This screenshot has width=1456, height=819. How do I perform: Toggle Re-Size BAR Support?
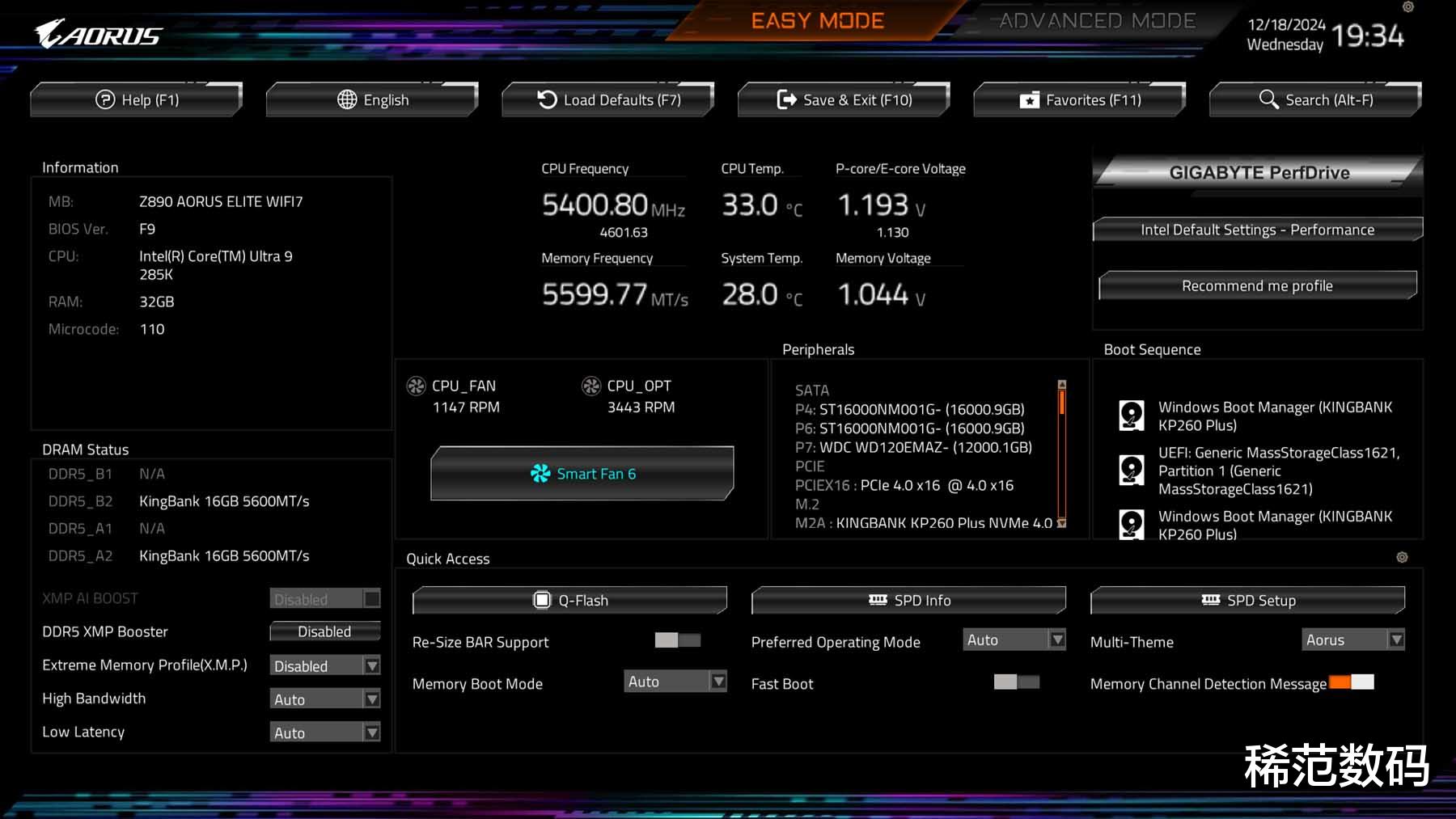[x=678, y=640]
